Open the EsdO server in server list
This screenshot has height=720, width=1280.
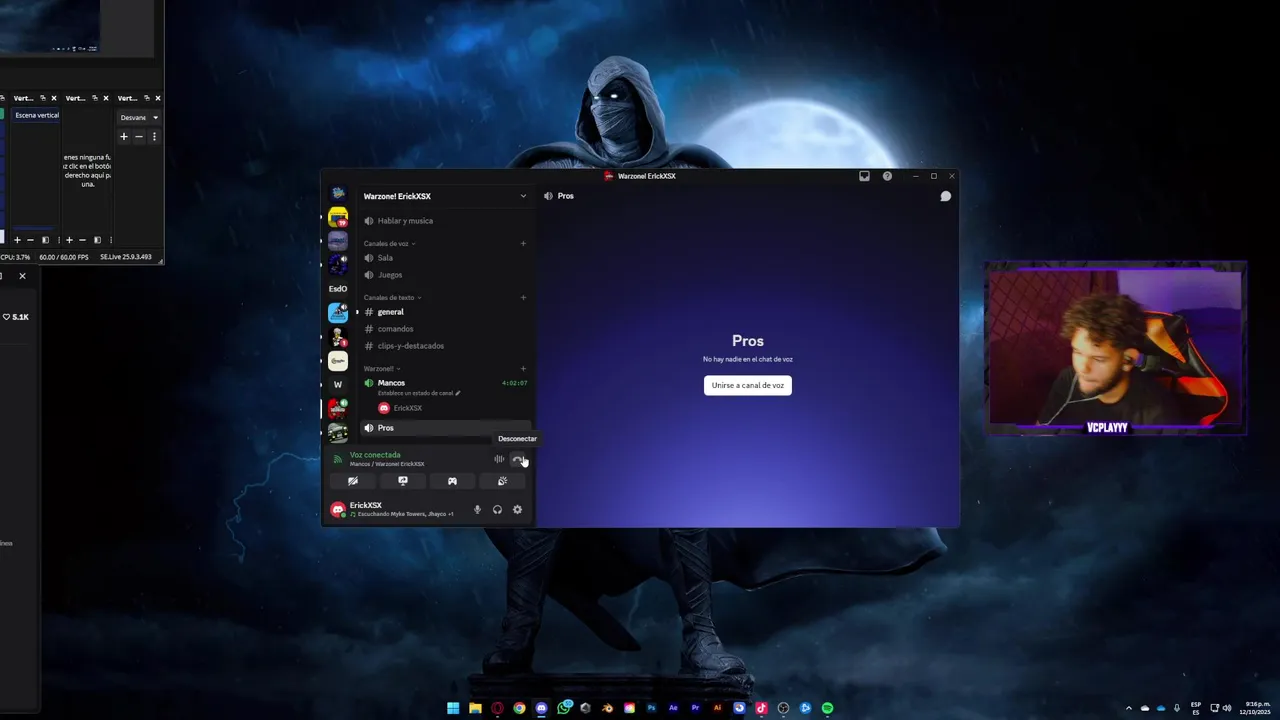point(338,289)
